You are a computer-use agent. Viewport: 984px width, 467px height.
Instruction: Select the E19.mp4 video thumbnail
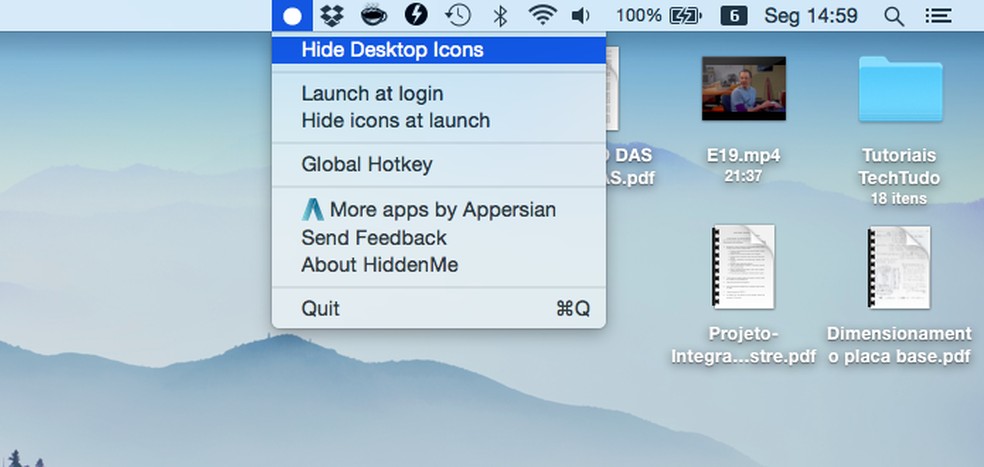[x=744, y=88]
